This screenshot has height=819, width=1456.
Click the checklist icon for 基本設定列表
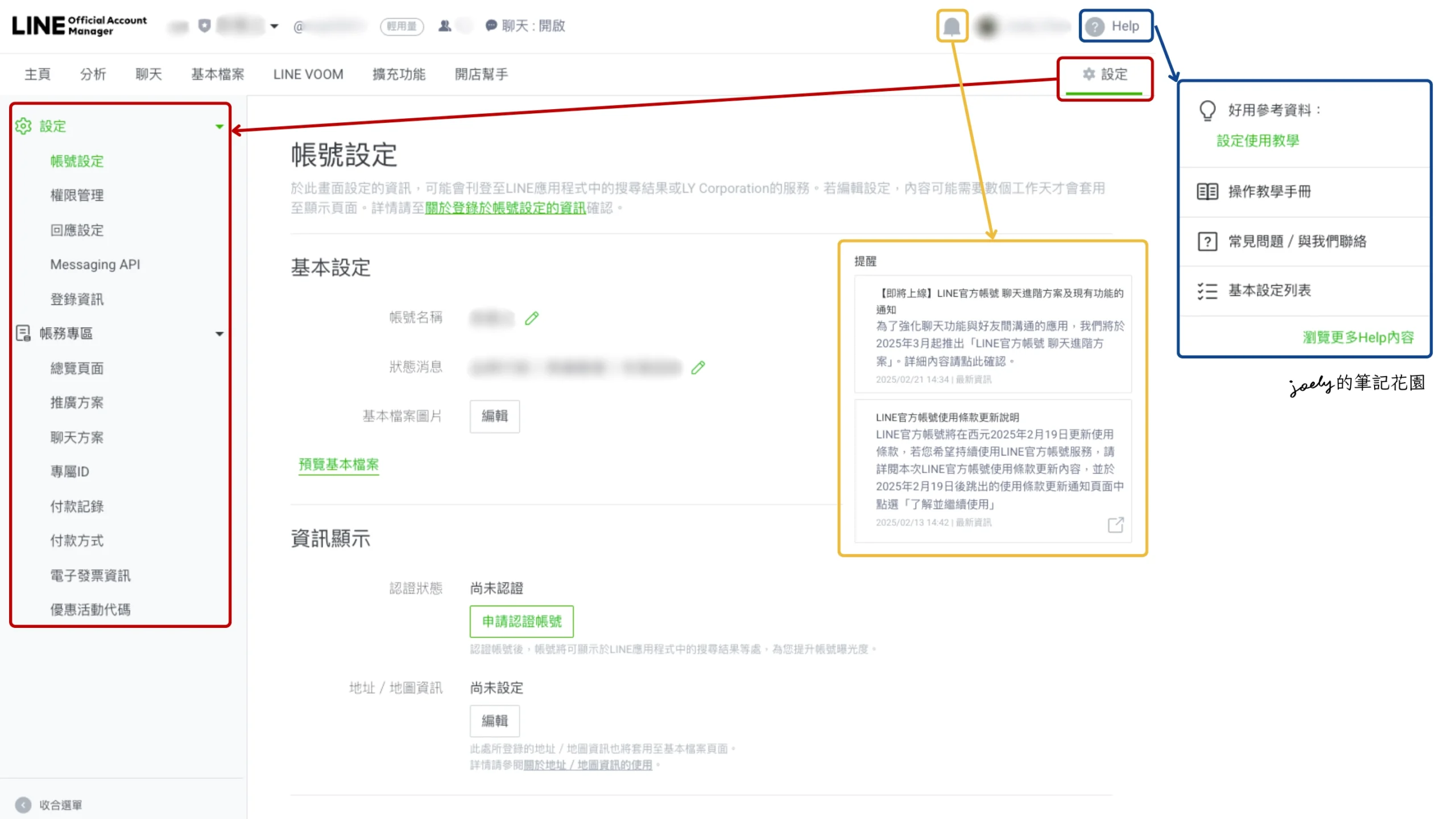[x=1207, y=291]
